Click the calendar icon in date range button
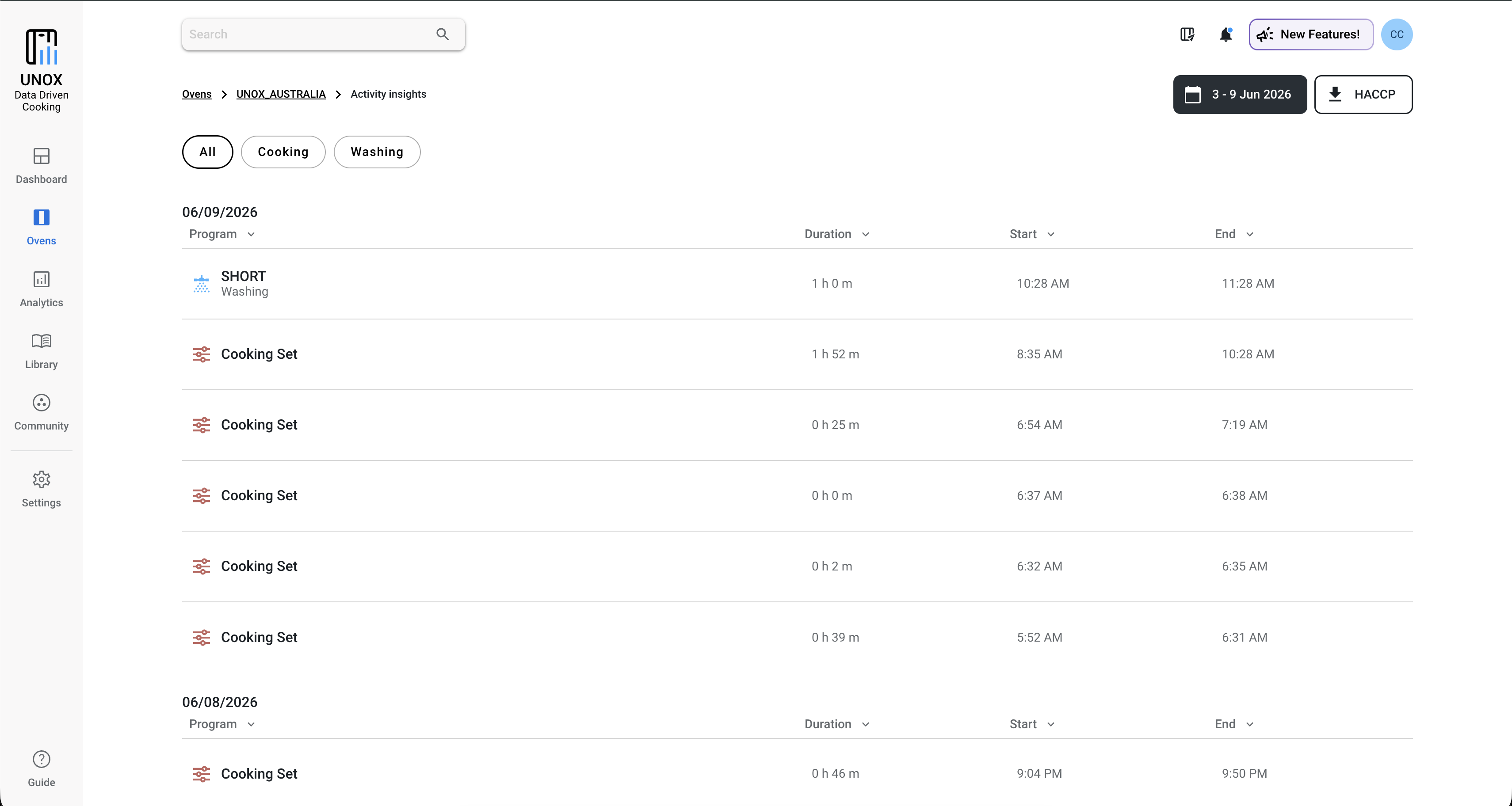Screen dimensions: 1512x806 click(x=1193, y=95)
